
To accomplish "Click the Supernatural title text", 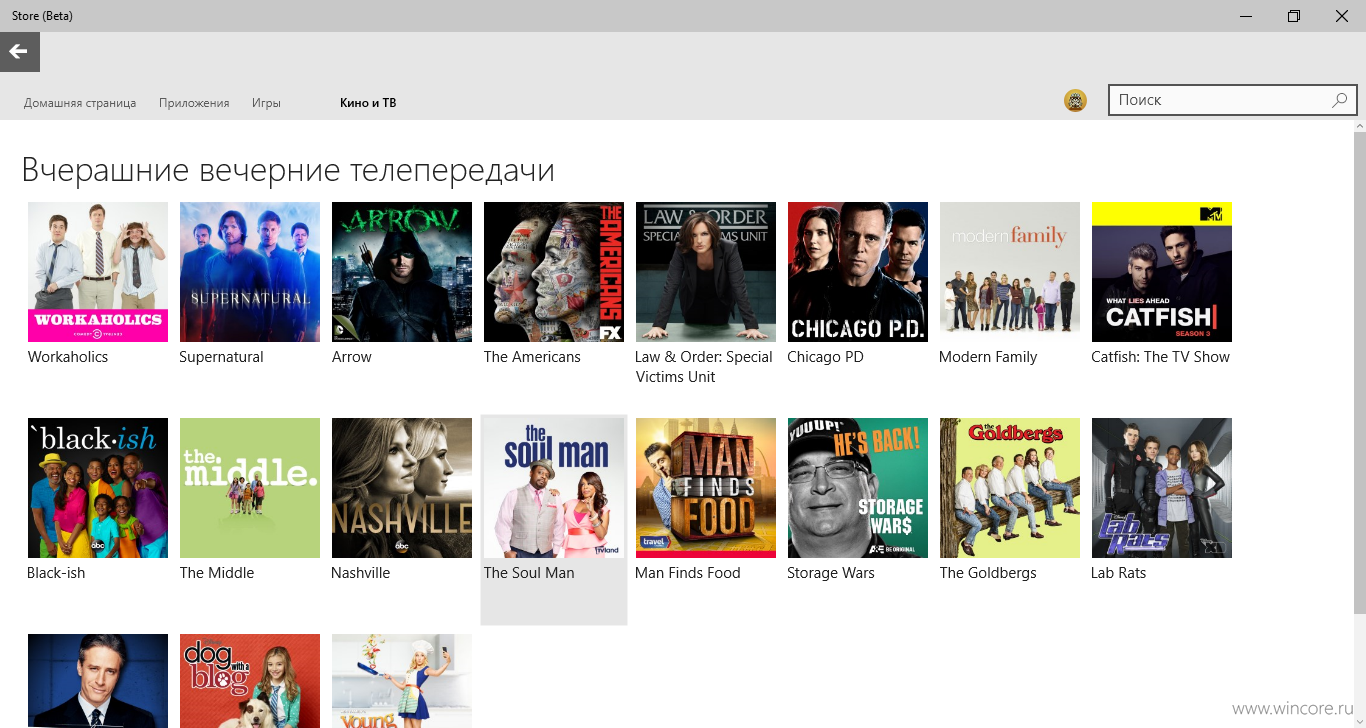I will [x=222, y=357].
